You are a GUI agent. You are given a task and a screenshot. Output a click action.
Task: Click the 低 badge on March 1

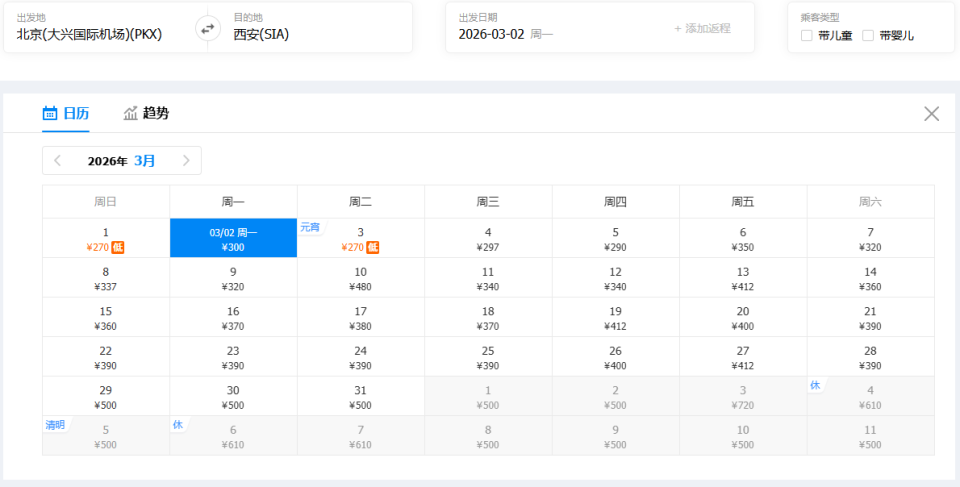click(118, 247)
